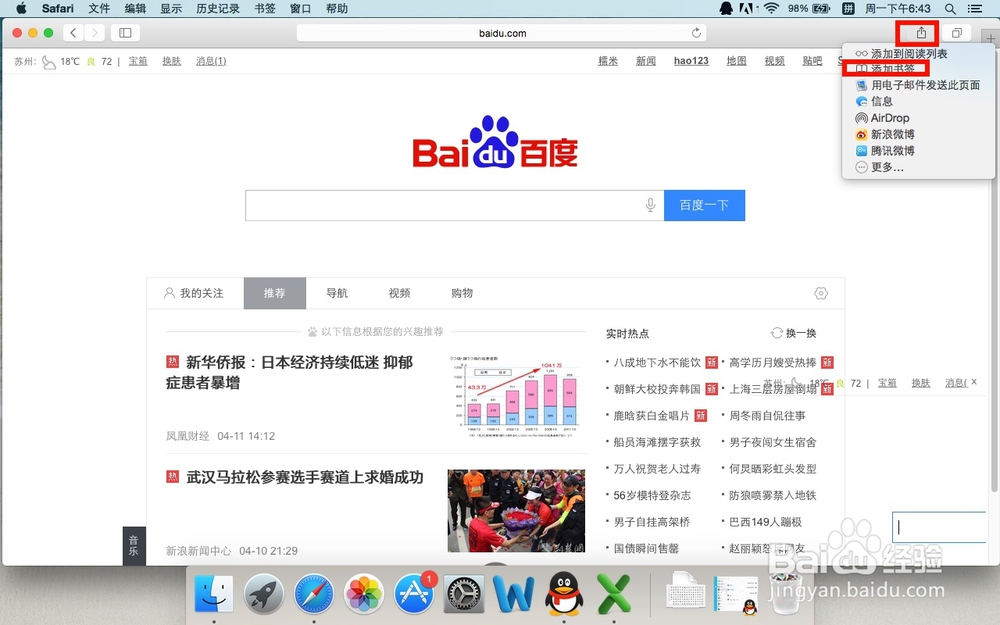Click the Wi-Fi status icon

point(772,8)
